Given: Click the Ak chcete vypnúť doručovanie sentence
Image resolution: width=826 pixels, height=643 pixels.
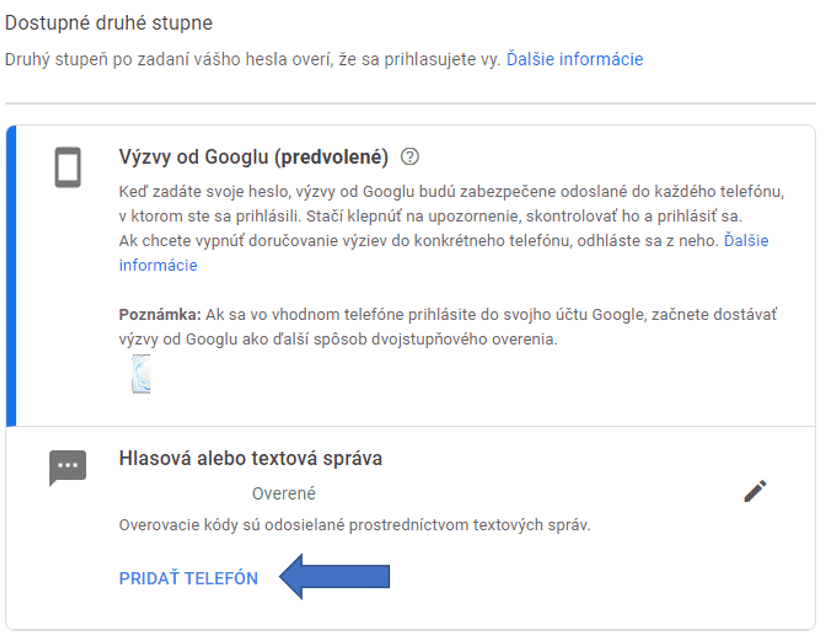Looking at the screenshot, I should pyautogui.click(x=418, y=241).
